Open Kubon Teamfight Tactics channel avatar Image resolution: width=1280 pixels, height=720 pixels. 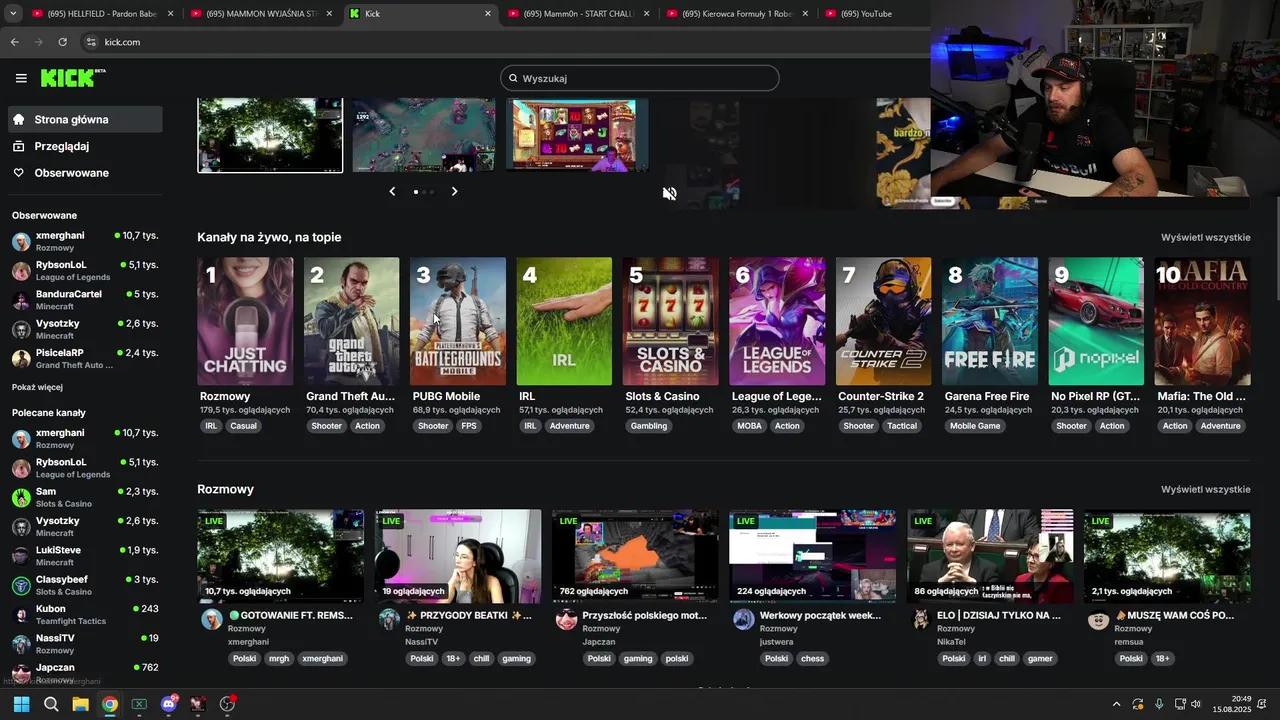click(x=21, y=615)
